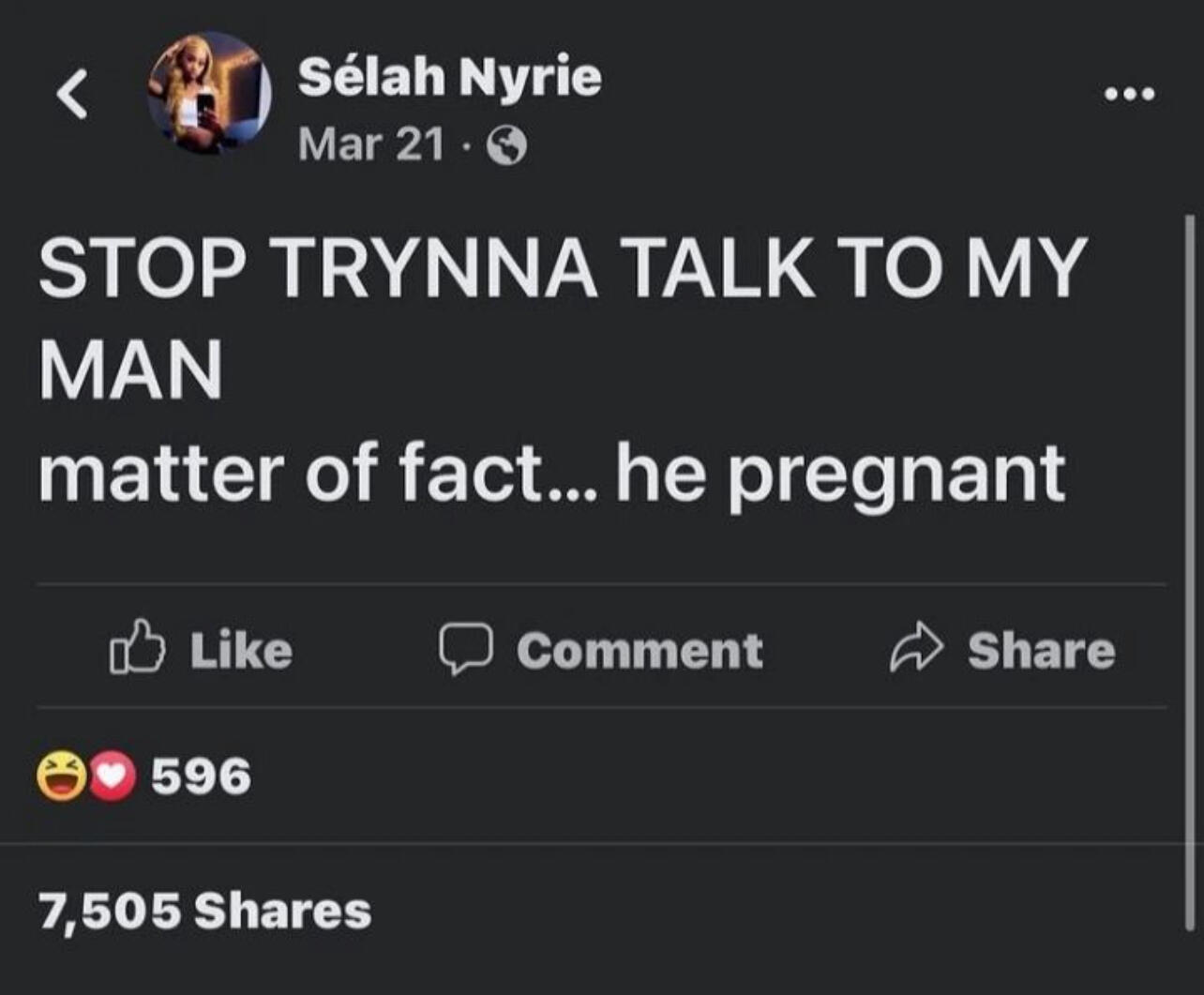1204x995 pixels.
Task: Click the red heart reaction emoji
Action: tap(112, 776)
